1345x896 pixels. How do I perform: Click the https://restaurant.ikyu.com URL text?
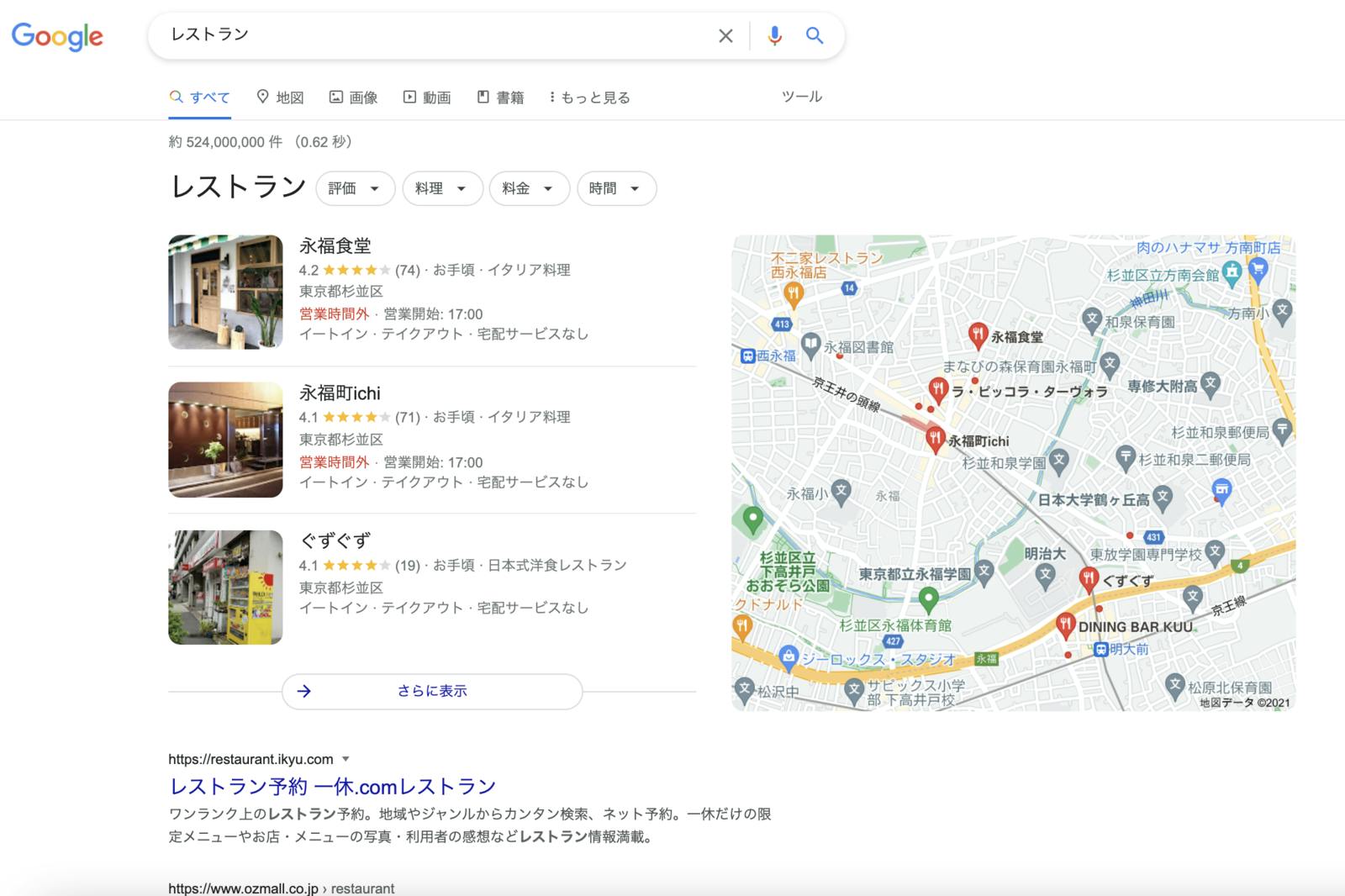(251, 759)
